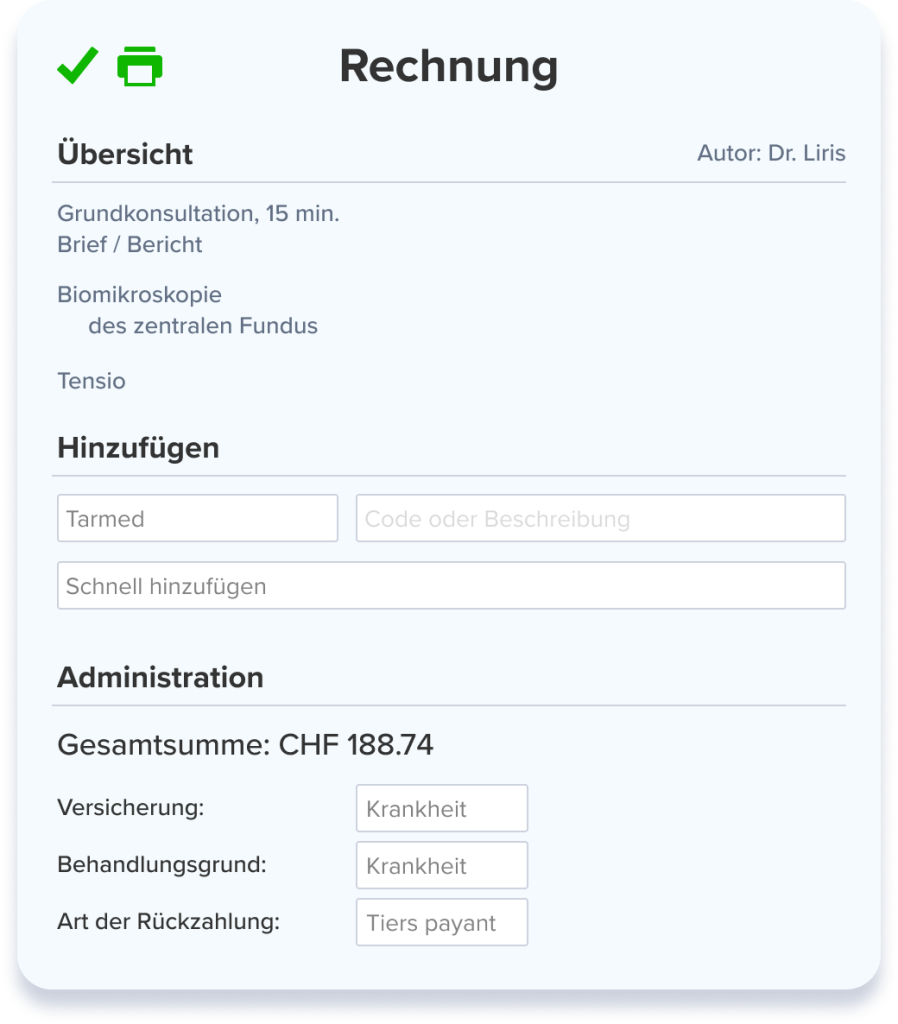Click the Autor: Dr. Liris label
The width and height of the screenshot is (898, 1024).
771,154
